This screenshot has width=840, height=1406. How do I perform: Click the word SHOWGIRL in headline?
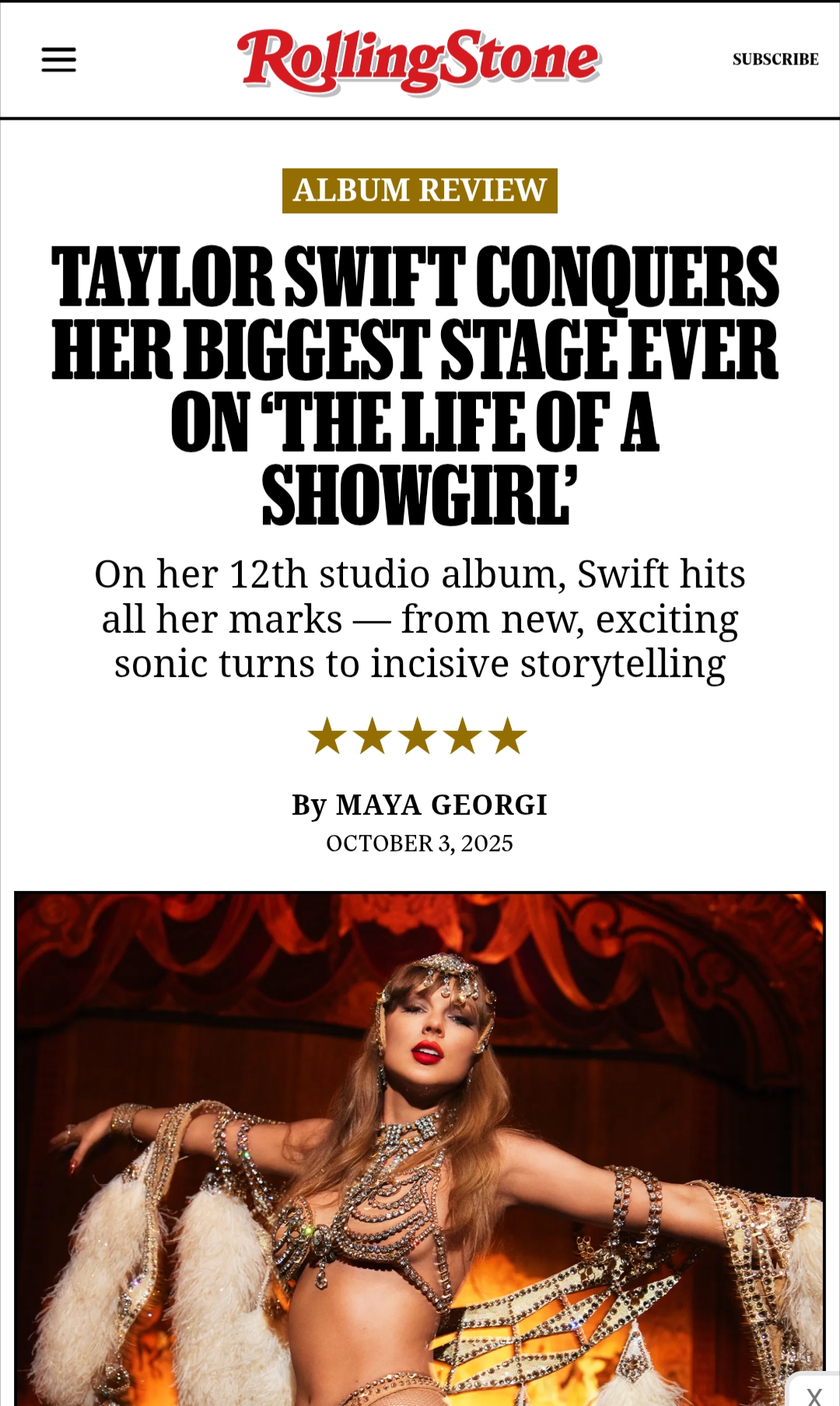(415, 496)
